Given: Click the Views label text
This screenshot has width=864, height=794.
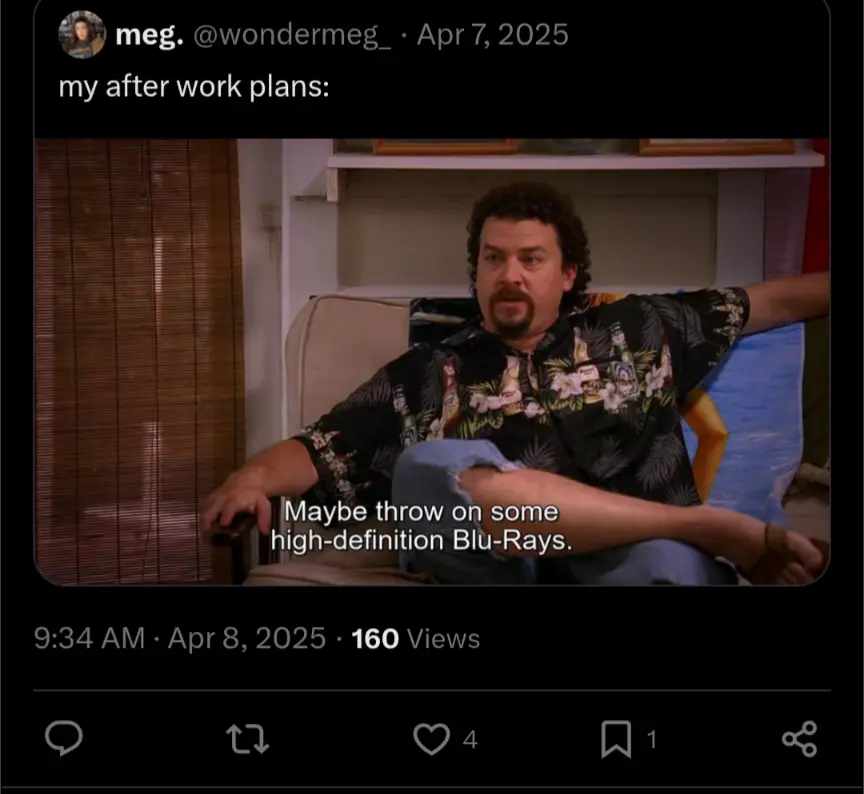Looking at the screenshot, I should click(x=444, y=639).
